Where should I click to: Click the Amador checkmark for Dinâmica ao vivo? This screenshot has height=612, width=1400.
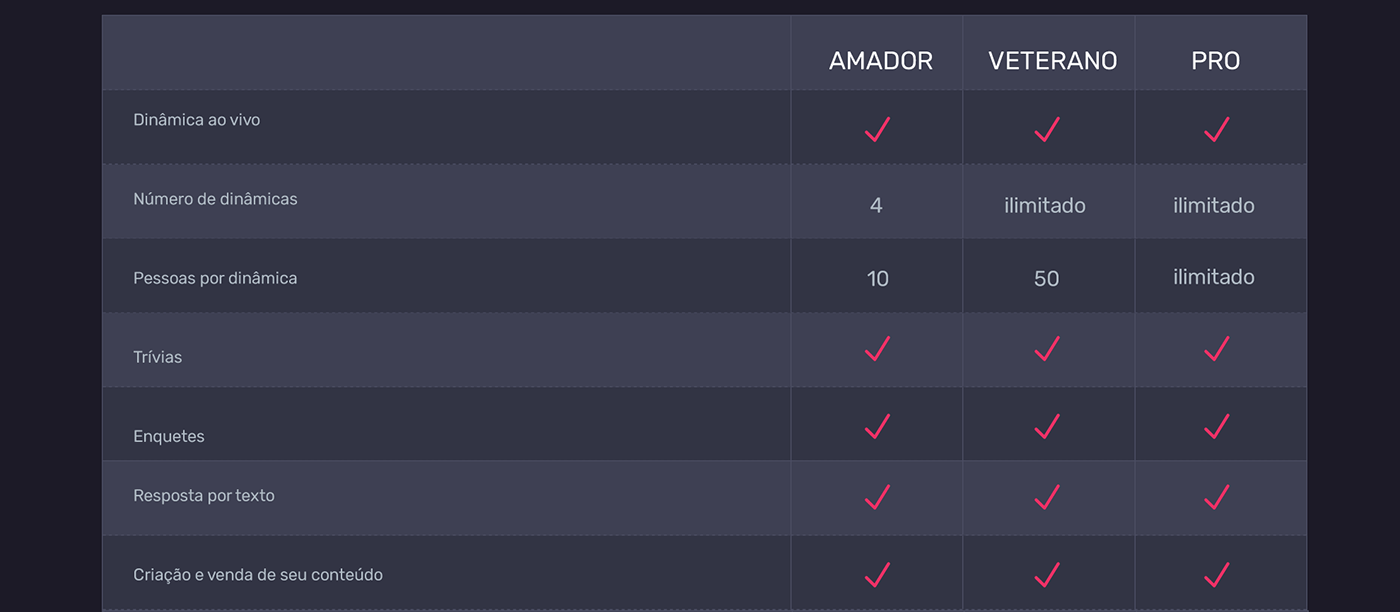click(877, 129)
